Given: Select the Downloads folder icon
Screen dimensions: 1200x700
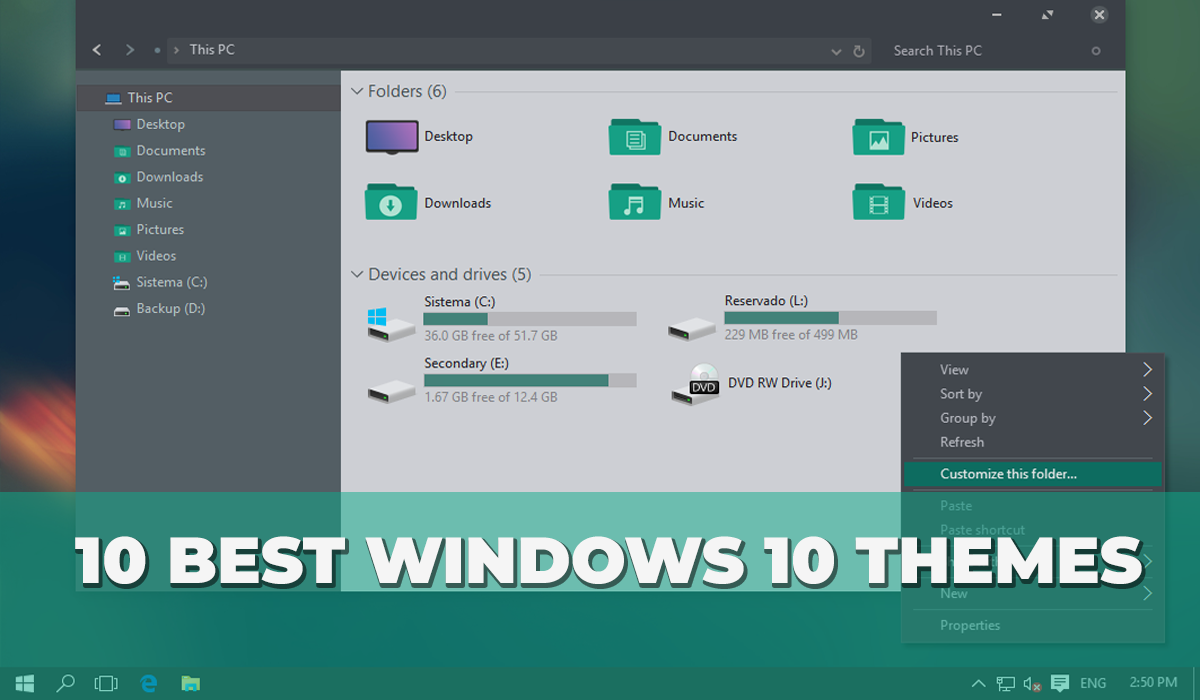Looking at the screenshot, I should point(391,203).
